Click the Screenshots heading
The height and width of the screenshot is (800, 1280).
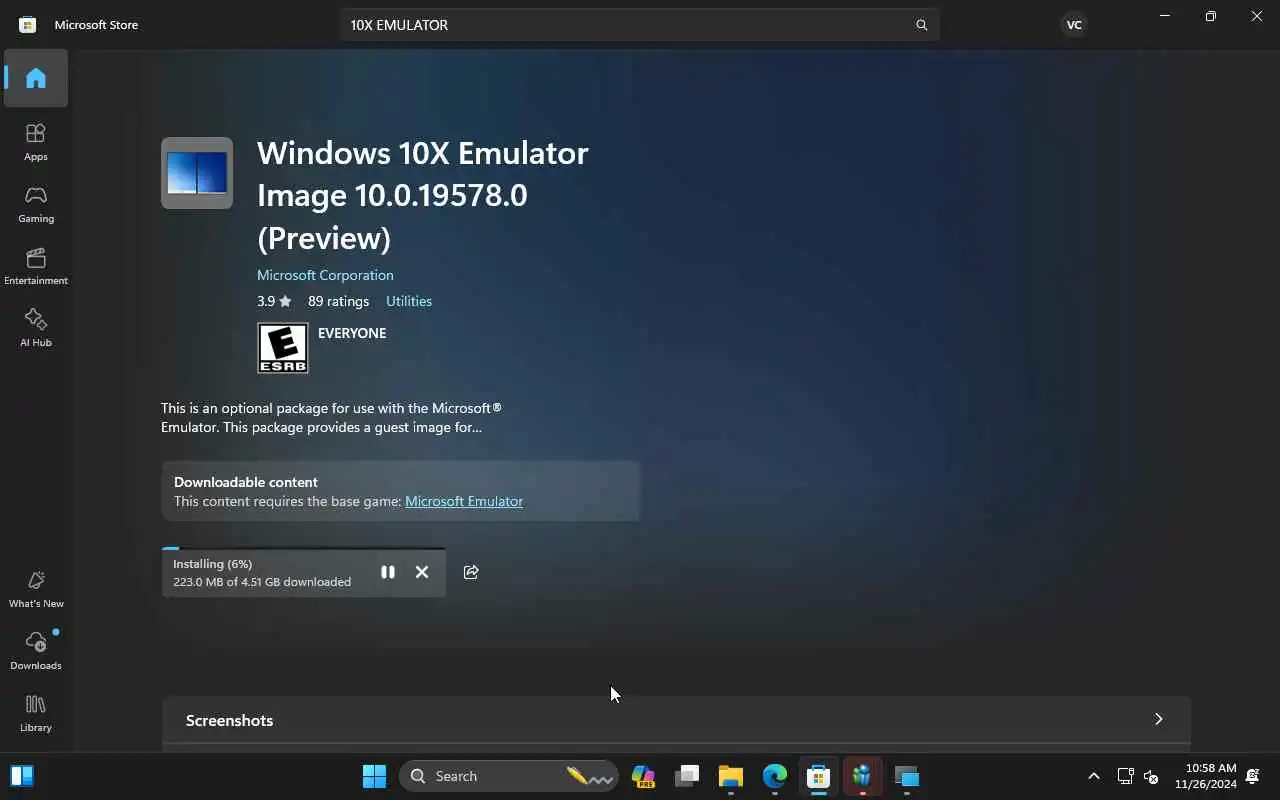tap(229, 720)
